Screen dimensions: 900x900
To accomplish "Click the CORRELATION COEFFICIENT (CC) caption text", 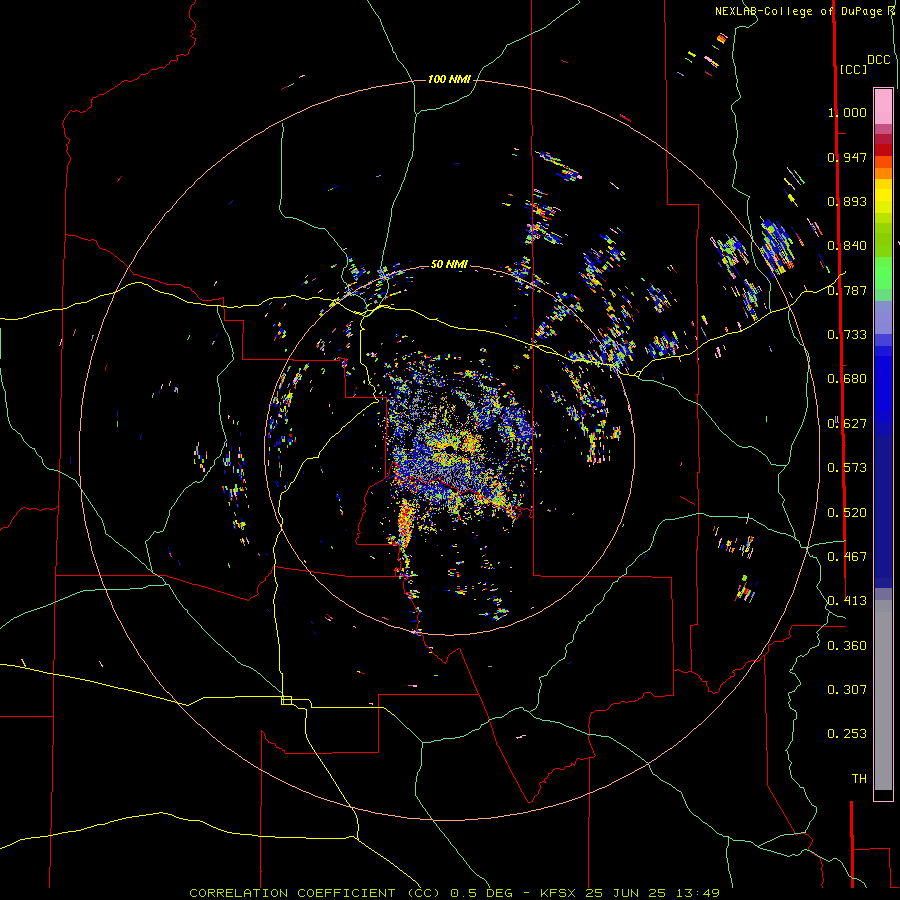I will pyautogui.click(x=315, y=893).
